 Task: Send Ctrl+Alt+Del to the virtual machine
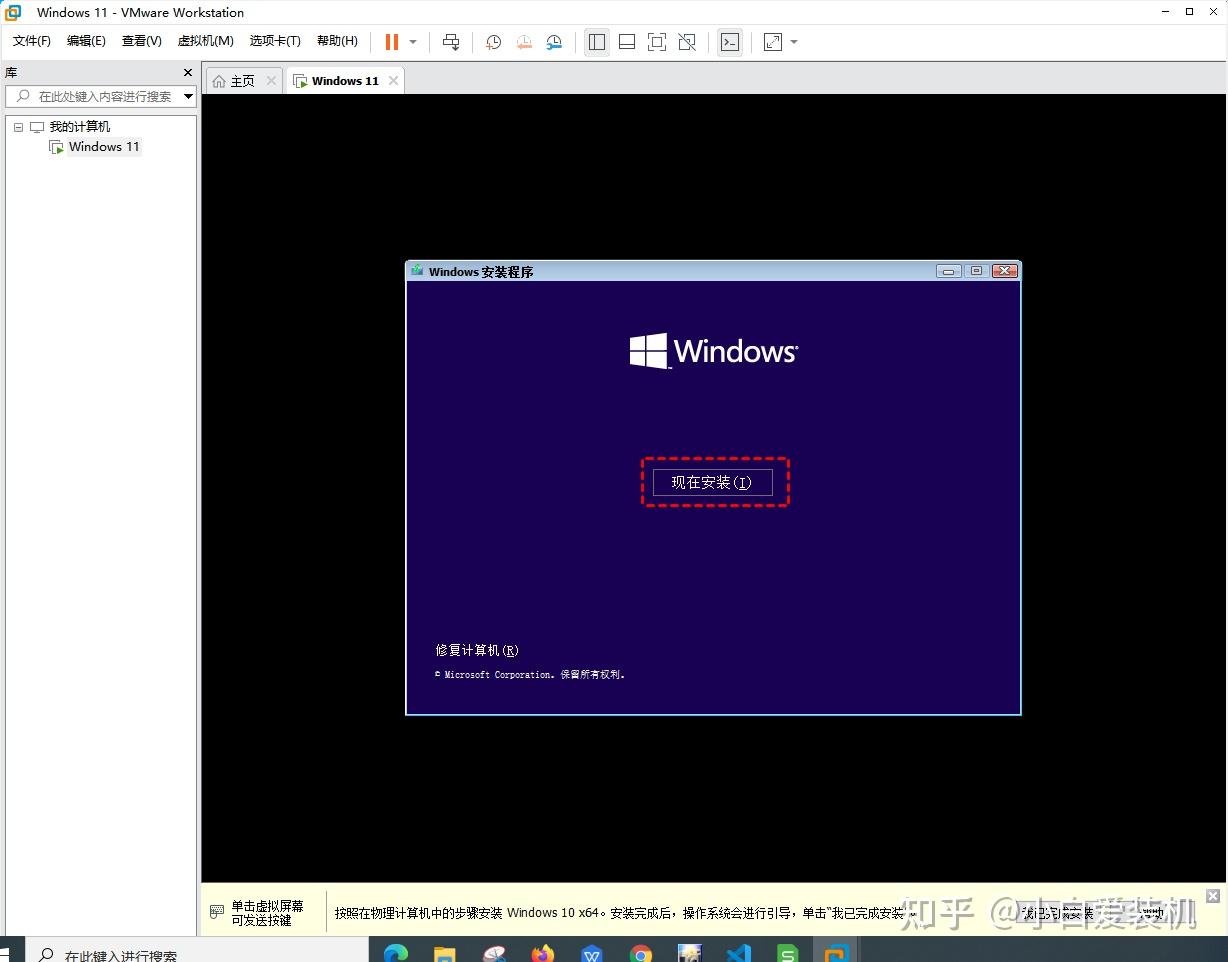coord(450,42)
